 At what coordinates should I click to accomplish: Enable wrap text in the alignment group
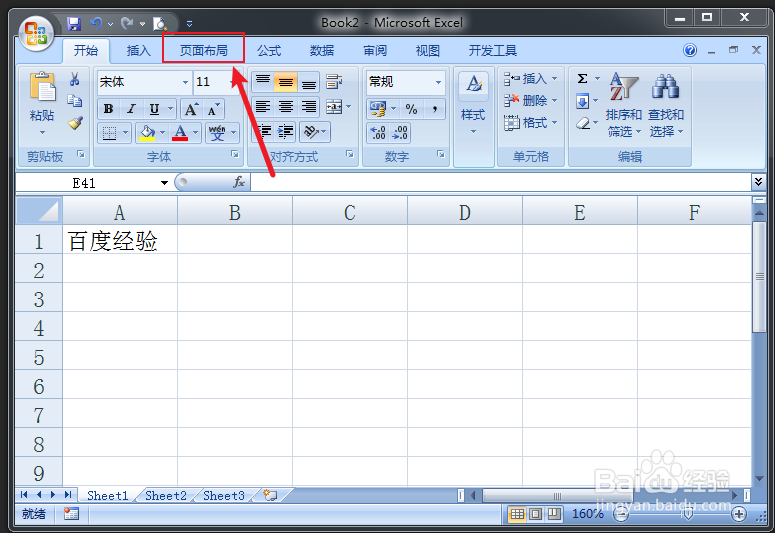334,82
